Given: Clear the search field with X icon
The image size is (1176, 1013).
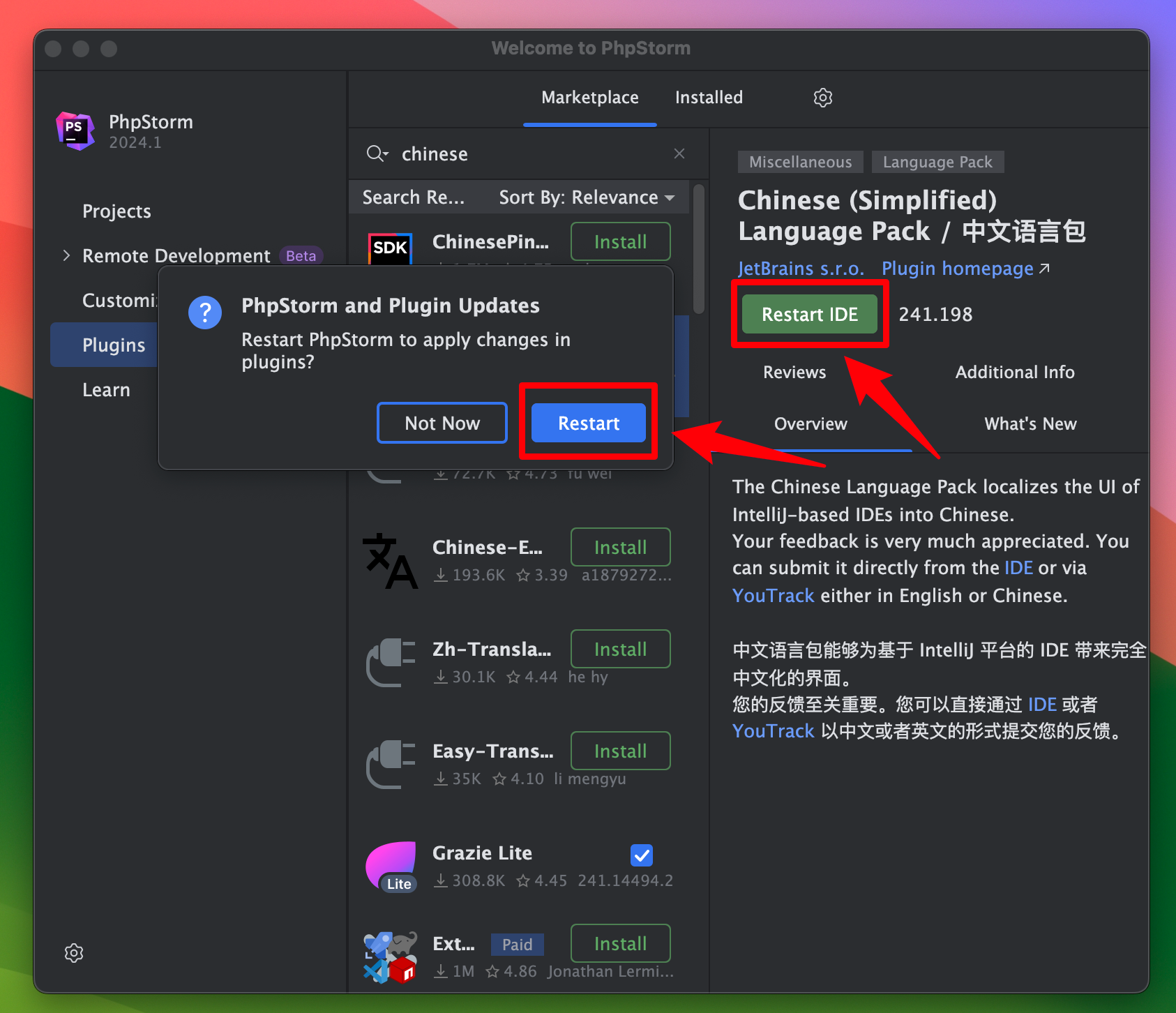Looking at the screenshot, I should (x=679, y=153).
